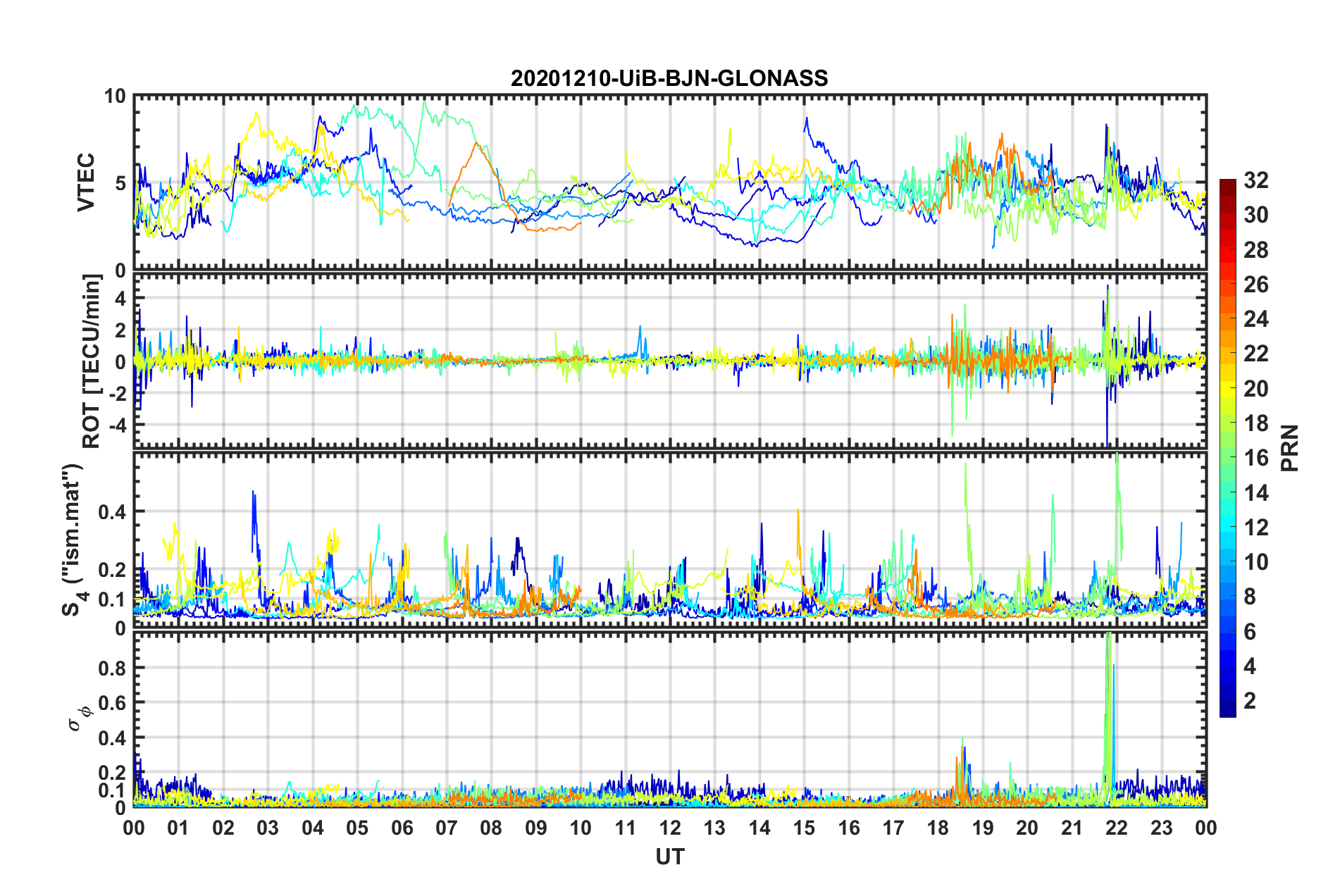Click colorbar tick label 32
1340x896 pixels.
click(1256, 180)
